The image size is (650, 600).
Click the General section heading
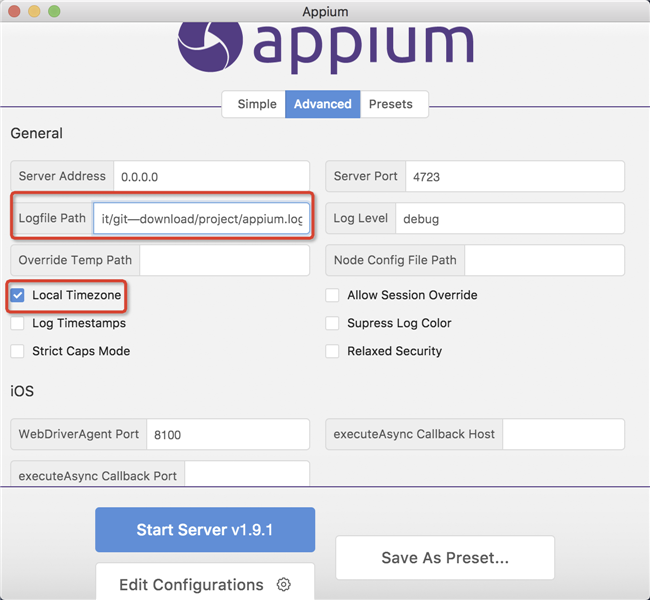pyautogui.click(x=36, y=133)
